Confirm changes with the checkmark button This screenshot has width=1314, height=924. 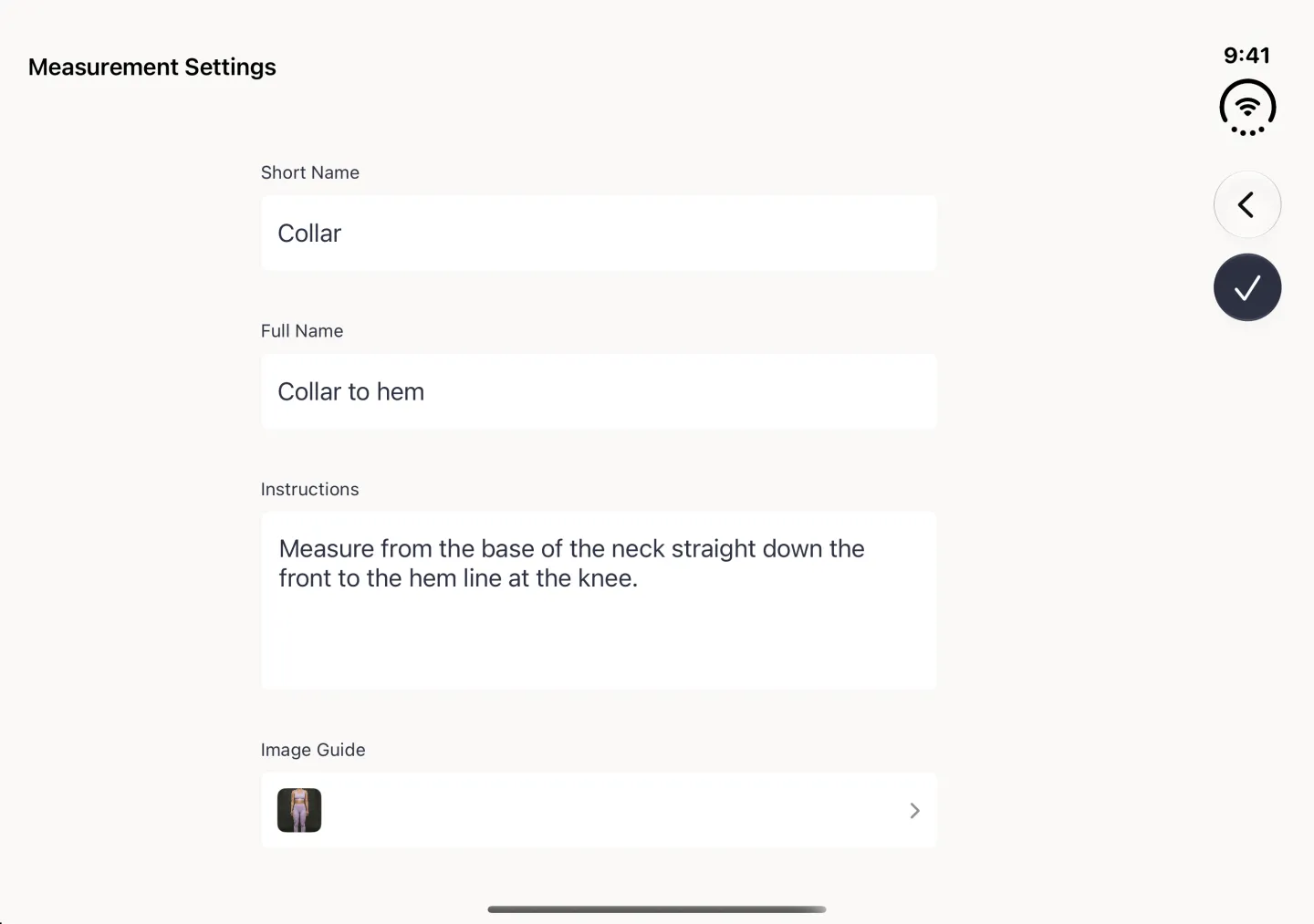[1246, 287]
